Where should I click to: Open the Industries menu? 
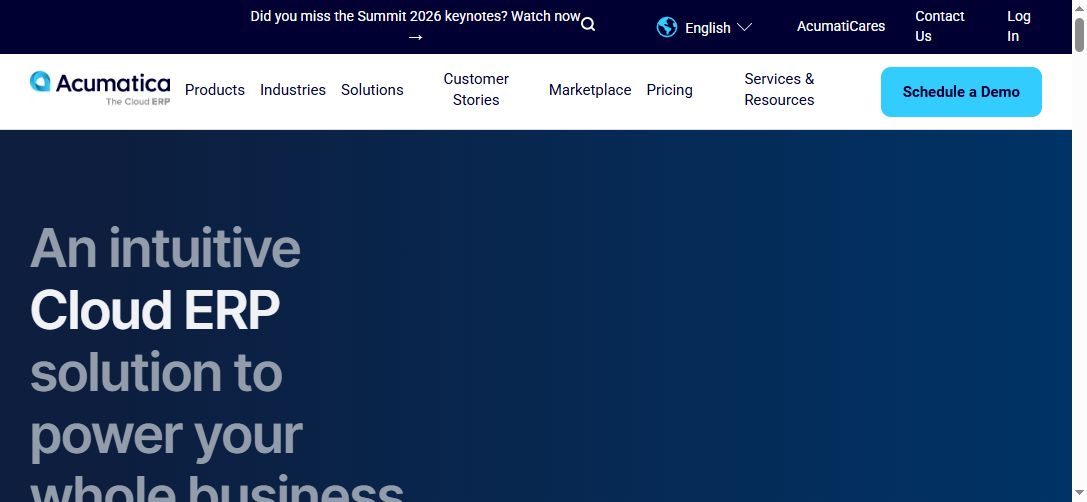(293, 90)
